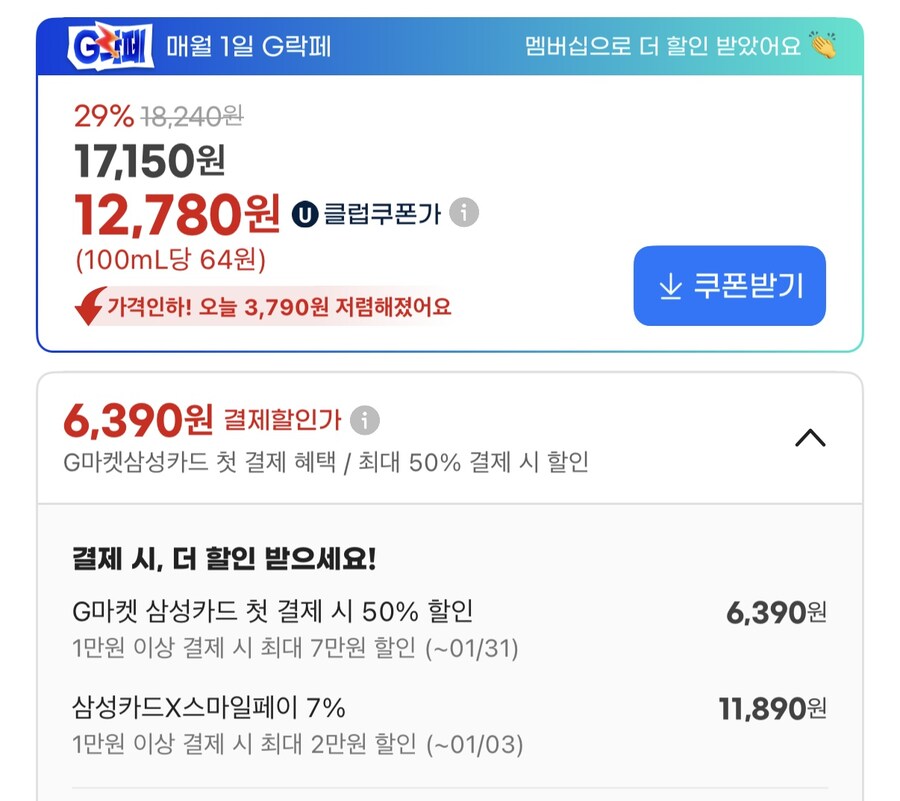Click the 가격인하 price-drop notice text

tap(280, 305)
